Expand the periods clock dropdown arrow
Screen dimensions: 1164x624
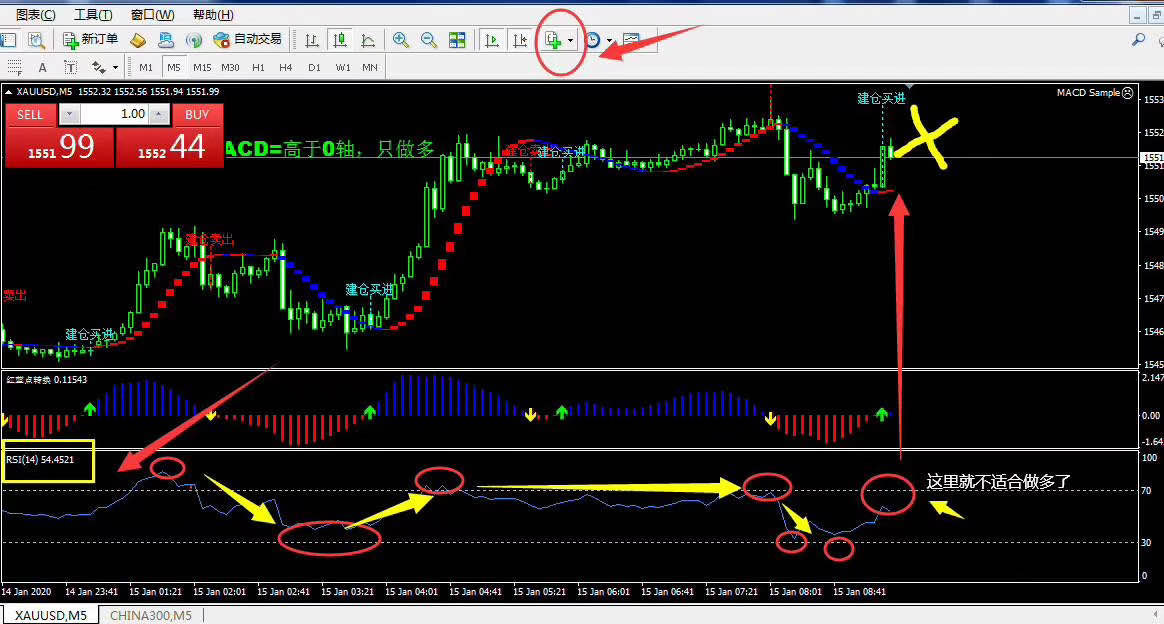pos(609,40)
